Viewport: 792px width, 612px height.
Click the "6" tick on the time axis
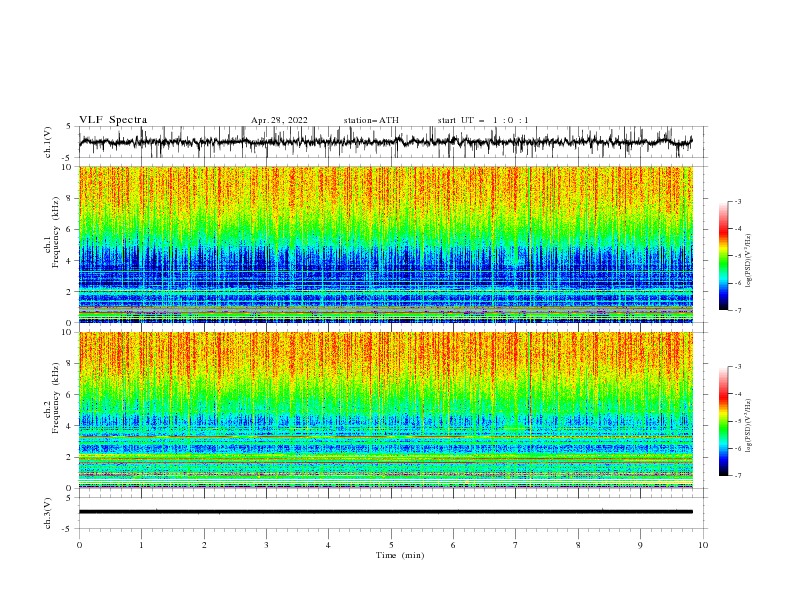pos(453,545)
